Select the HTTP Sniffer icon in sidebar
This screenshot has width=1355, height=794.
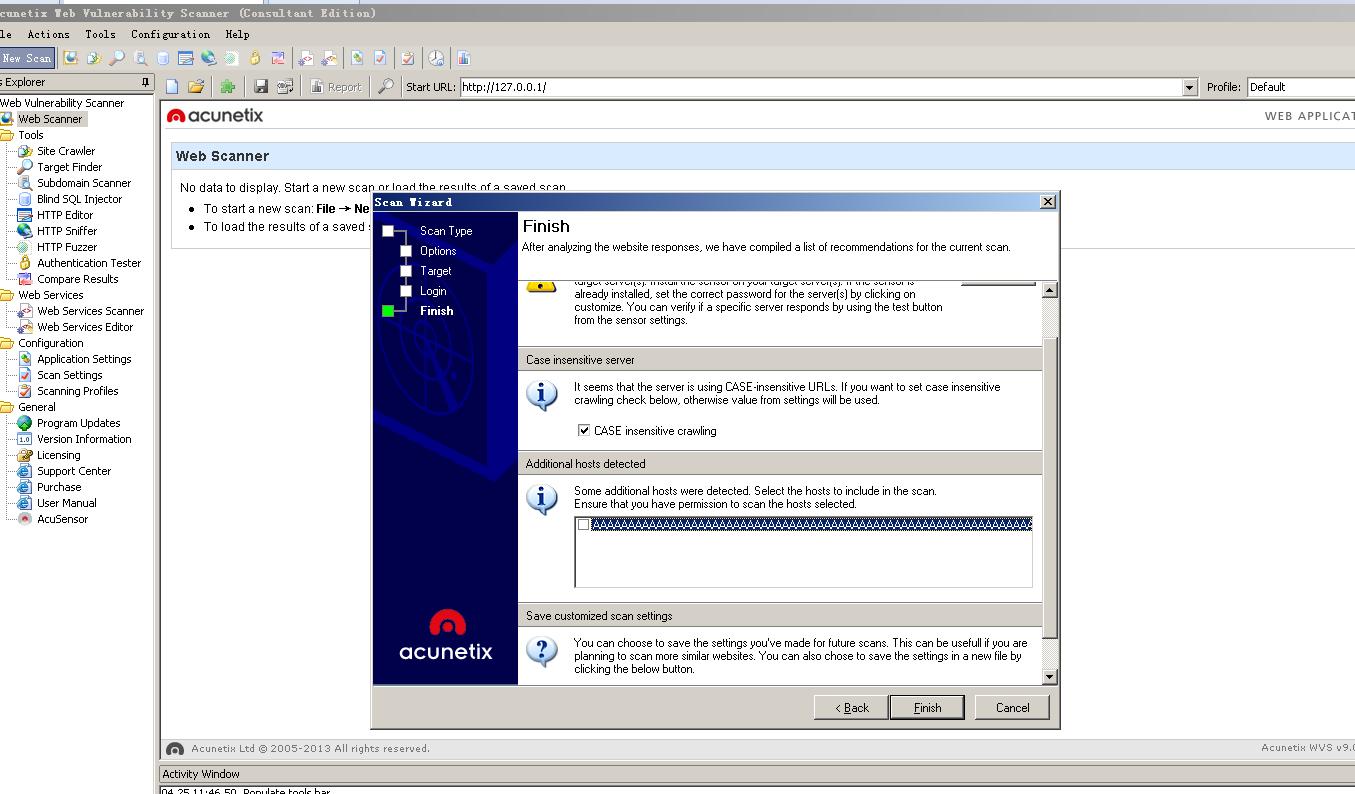25,231
